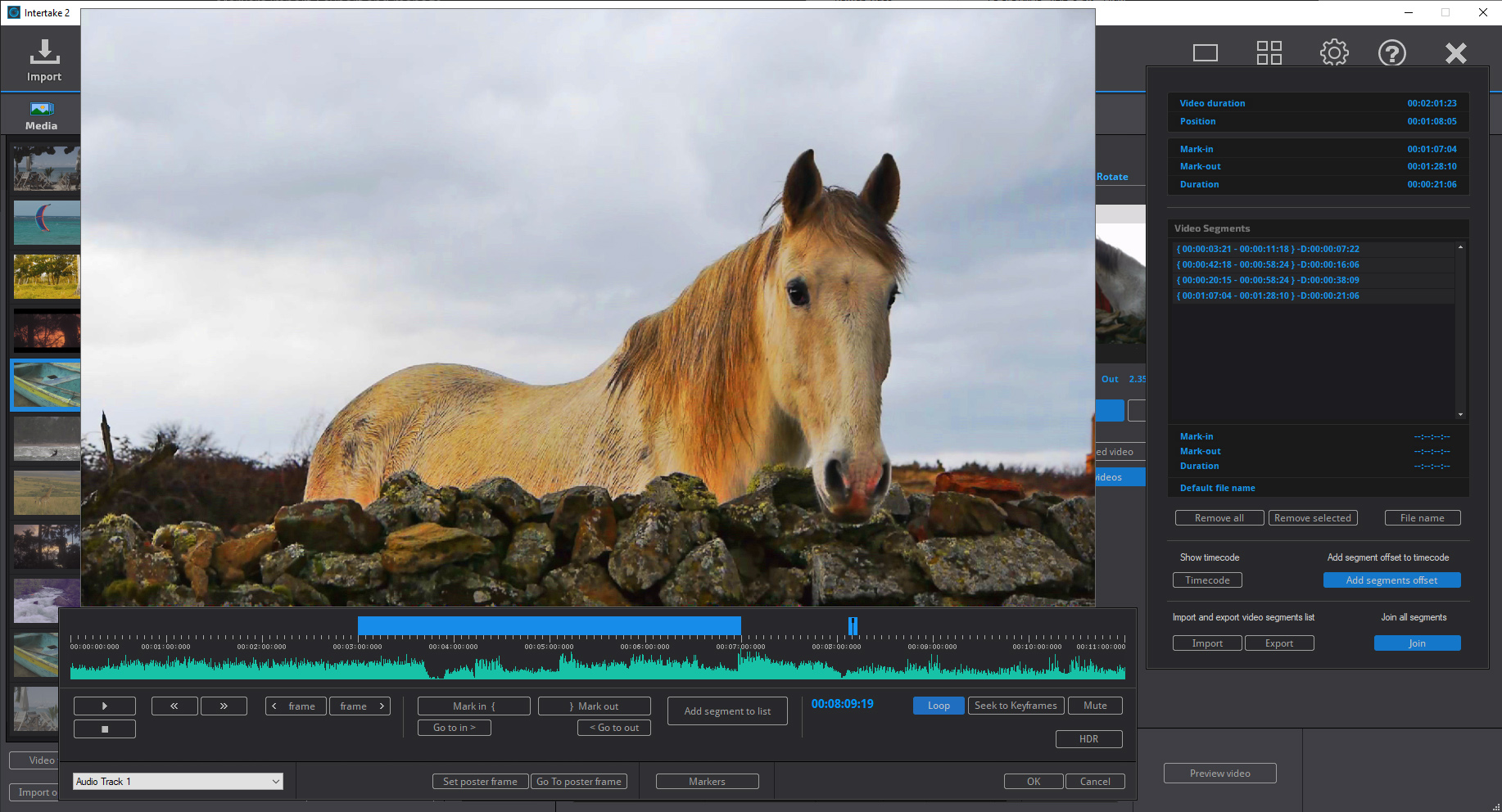1502x812 pixels.
Task: Click the playhead marker on the timeline
Action: [x=853, y=625]
